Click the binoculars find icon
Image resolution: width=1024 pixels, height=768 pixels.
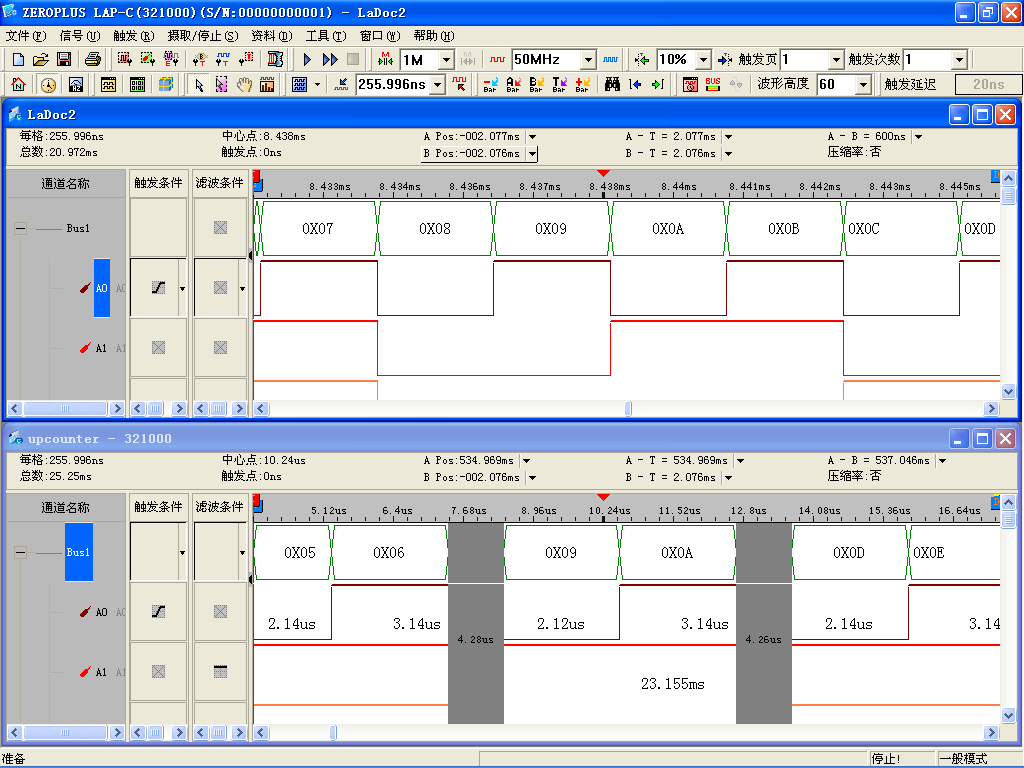pyautogui.click(x=612, y=85)
